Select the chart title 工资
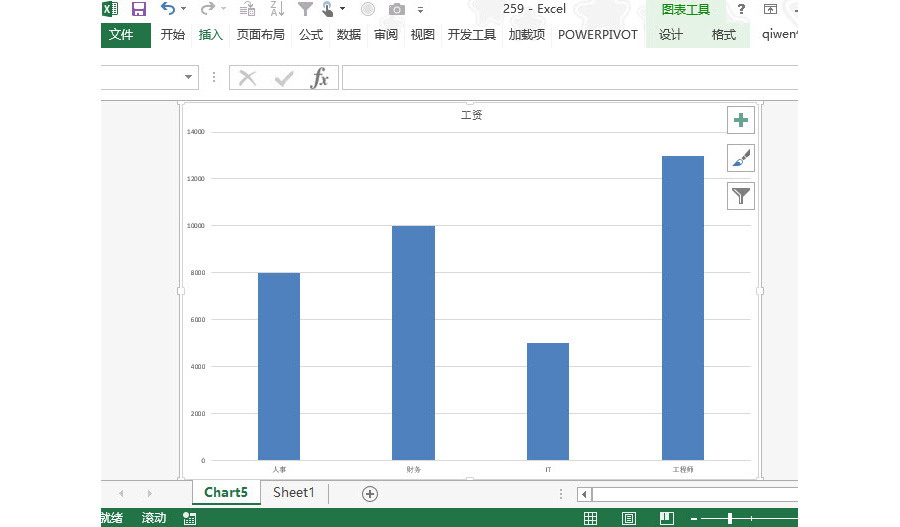The image size is (900, 527). click(x=471, y=115)
